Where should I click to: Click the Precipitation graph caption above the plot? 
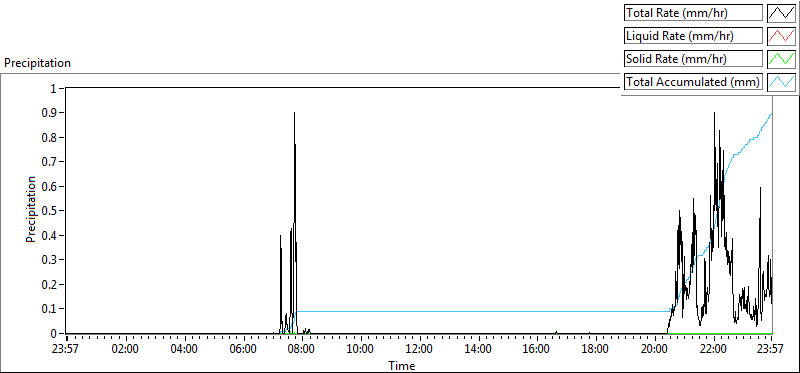pyautogui.click(x=37, y=63)
